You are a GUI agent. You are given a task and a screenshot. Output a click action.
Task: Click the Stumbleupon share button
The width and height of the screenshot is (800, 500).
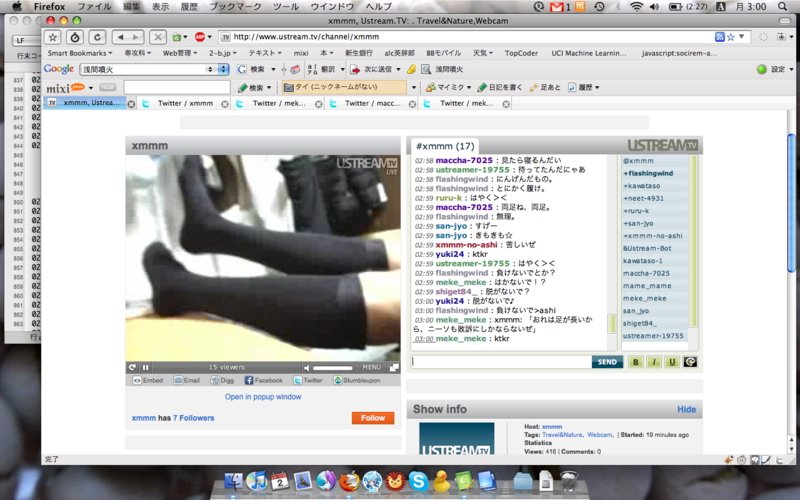357,381
